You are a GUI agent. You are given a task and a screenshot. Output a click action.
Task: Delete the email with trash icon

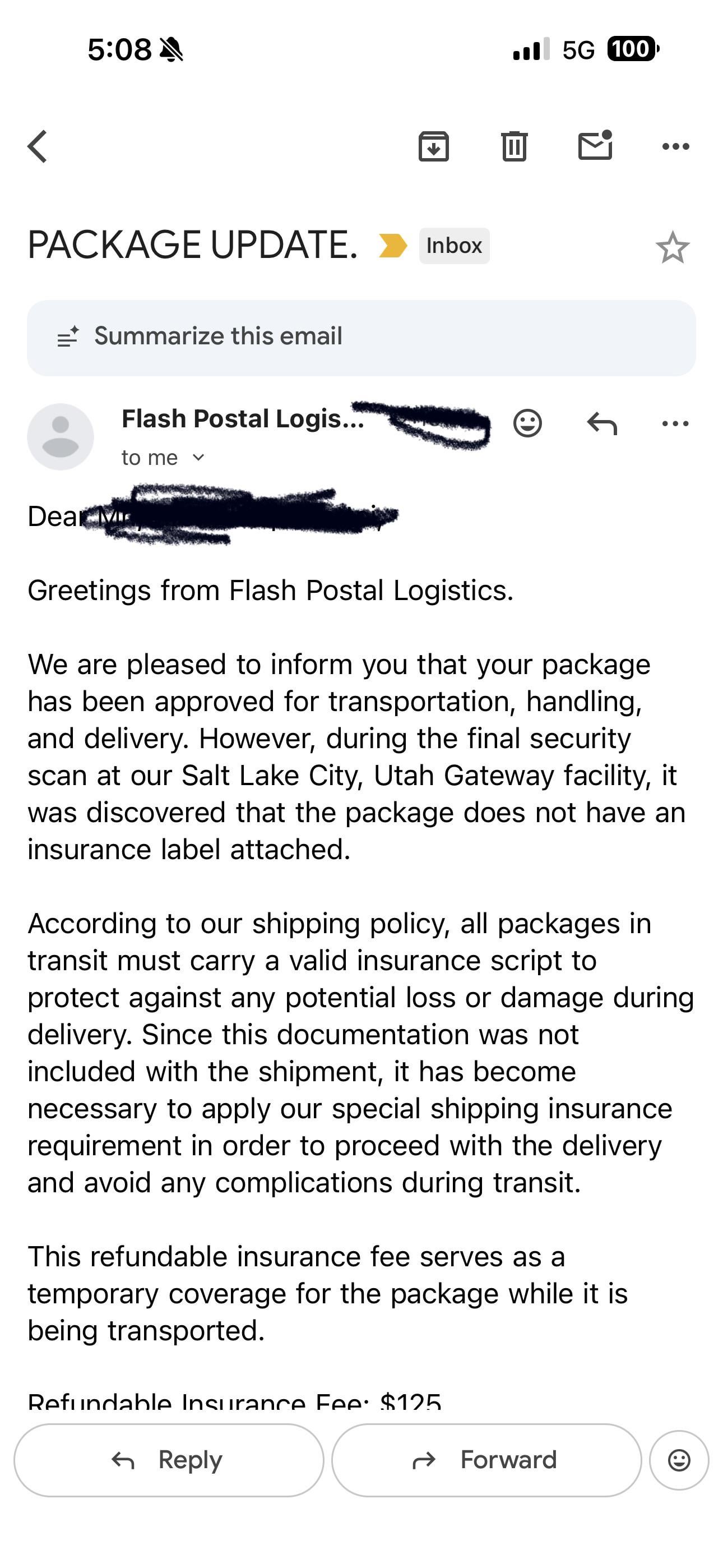click(x=515, y=147)
